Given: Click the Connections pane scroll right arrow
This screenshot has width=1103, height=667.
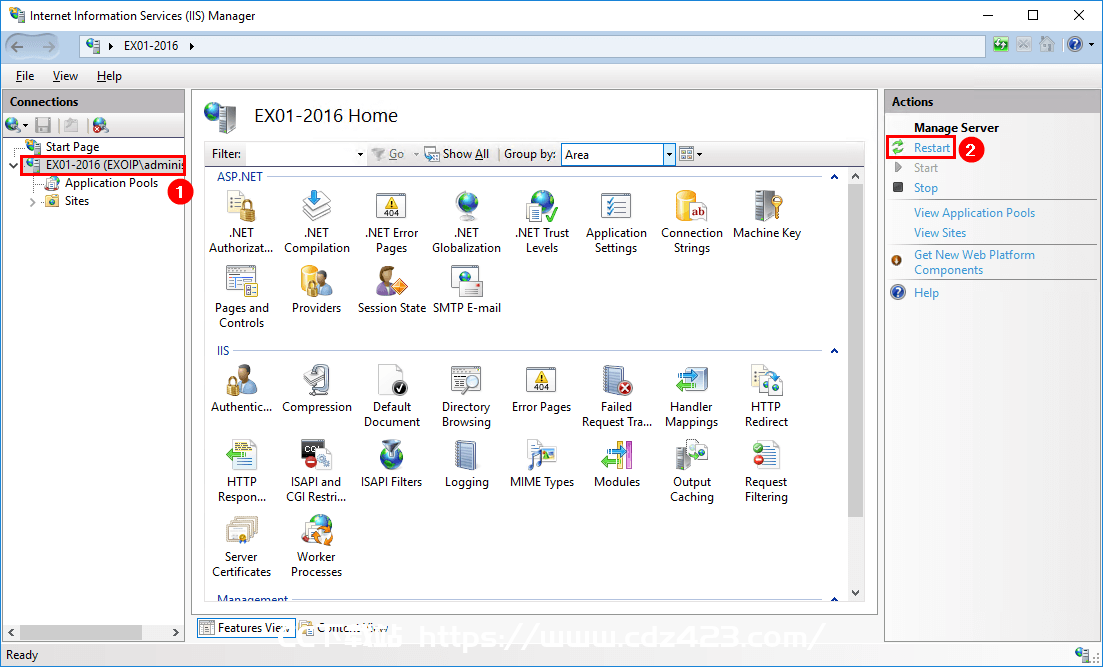Looking at the screenshot, I should pyautogui.click(x=176, y=632).
